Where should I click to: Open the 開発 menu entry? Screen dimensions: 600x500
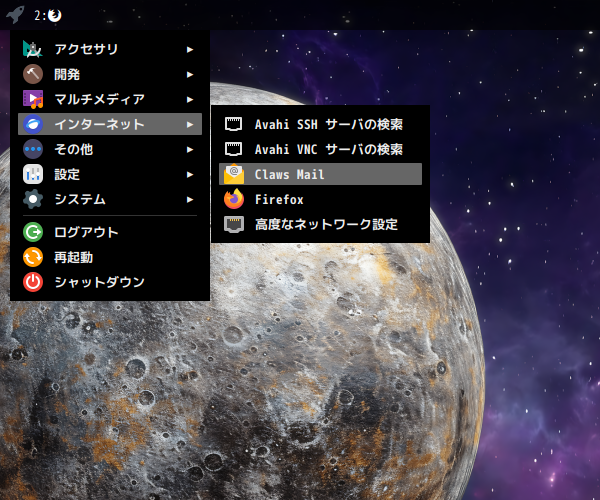[110, 74]
